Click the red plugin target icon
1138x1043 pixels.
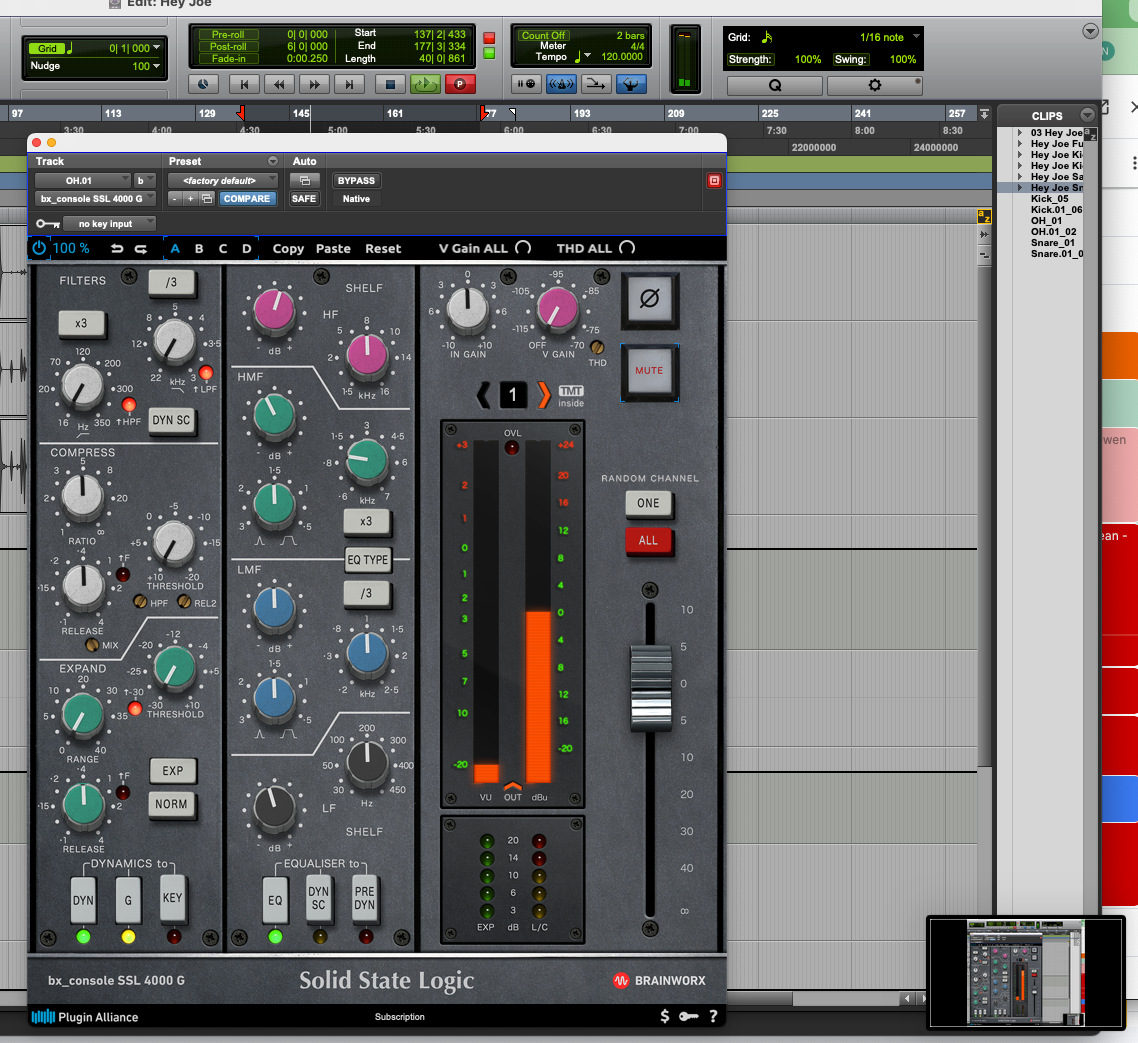714,181
